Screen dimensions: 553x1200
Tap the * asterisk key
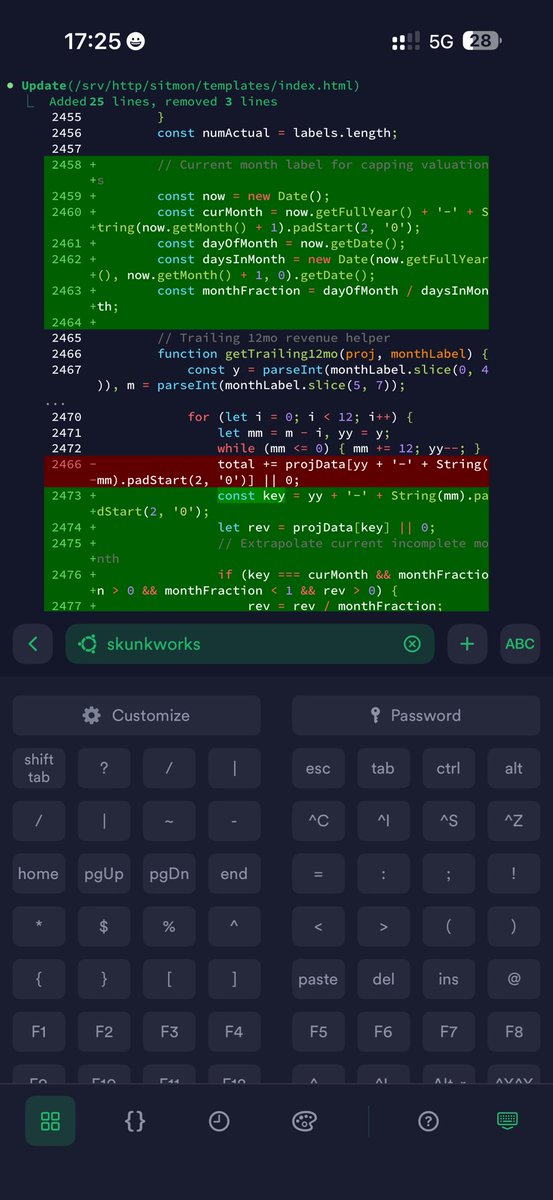39,927
